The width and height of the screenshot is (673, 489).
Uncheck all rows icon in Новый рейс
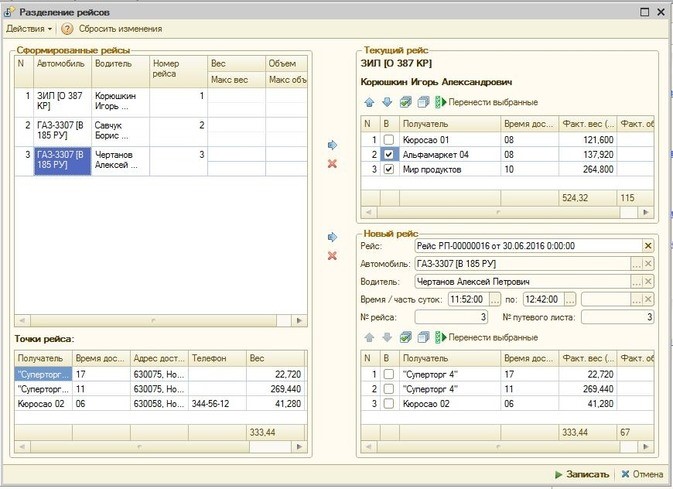click(423, 337)
